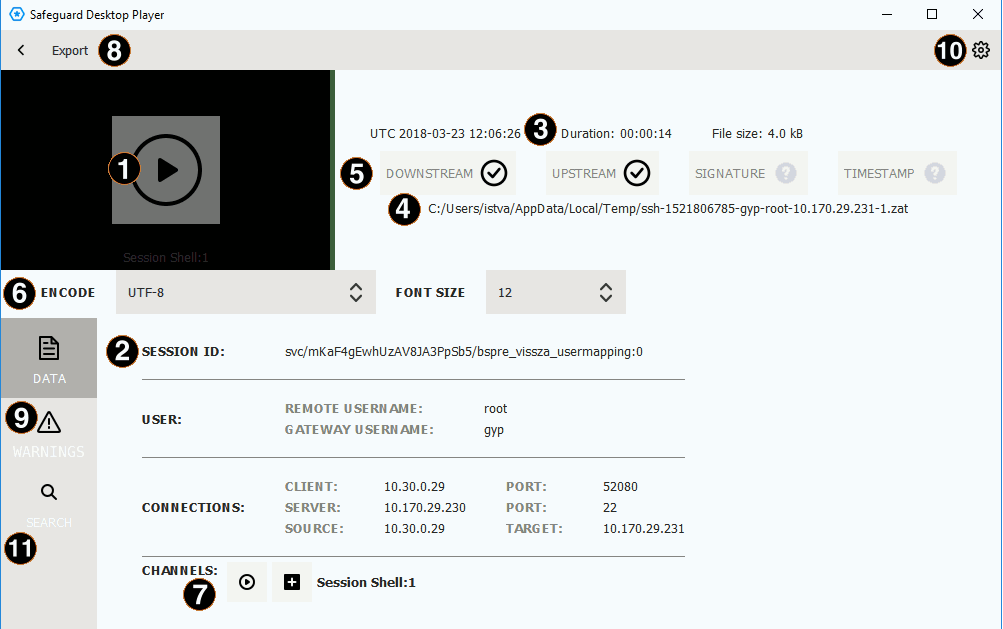Click the plus icon beside Session Shell:1
The width and height of the screenshot is (1003, 629).
pos(292,582)
